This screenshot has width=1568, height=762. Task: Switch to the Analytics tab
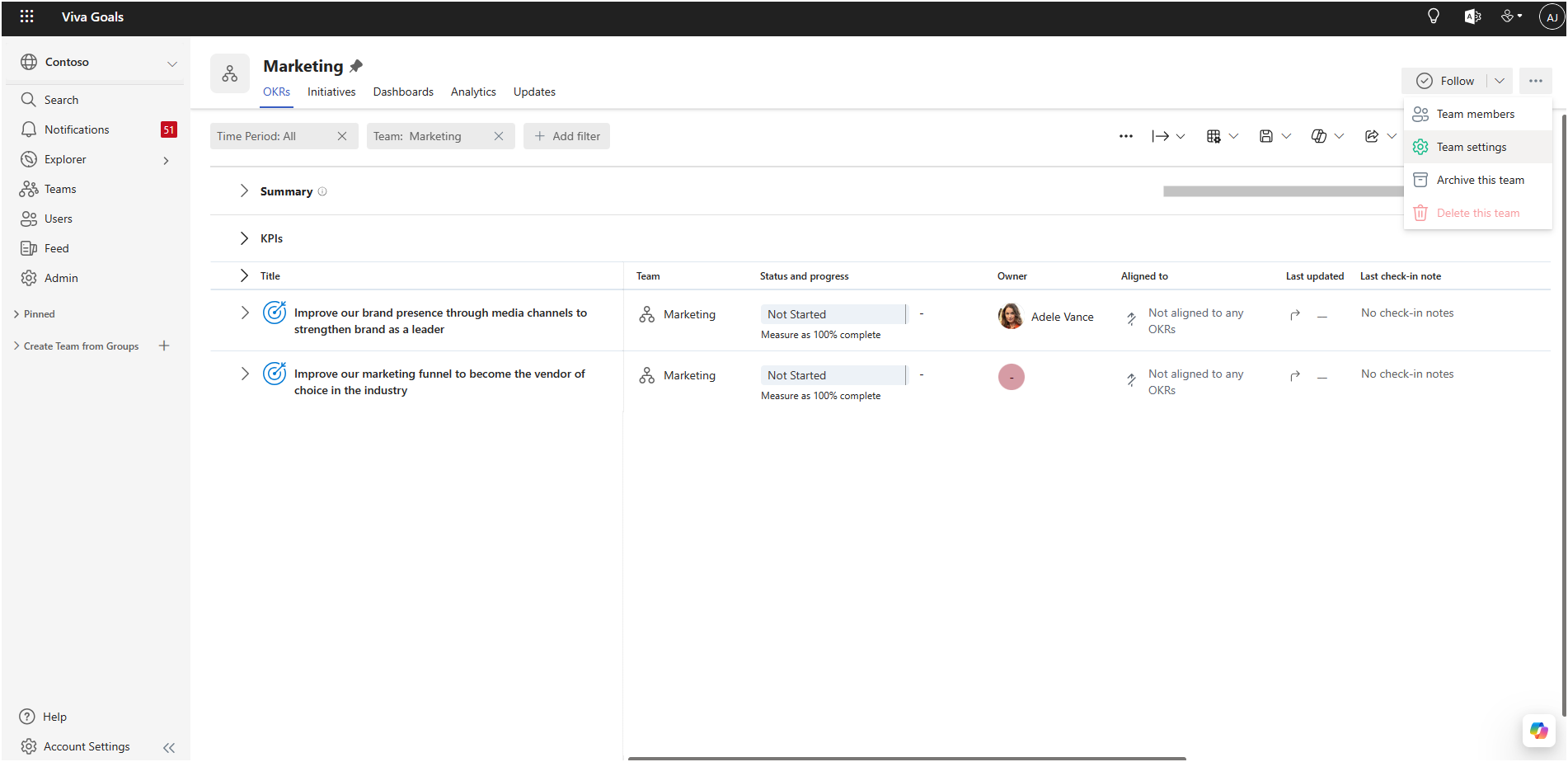[473, 92]
